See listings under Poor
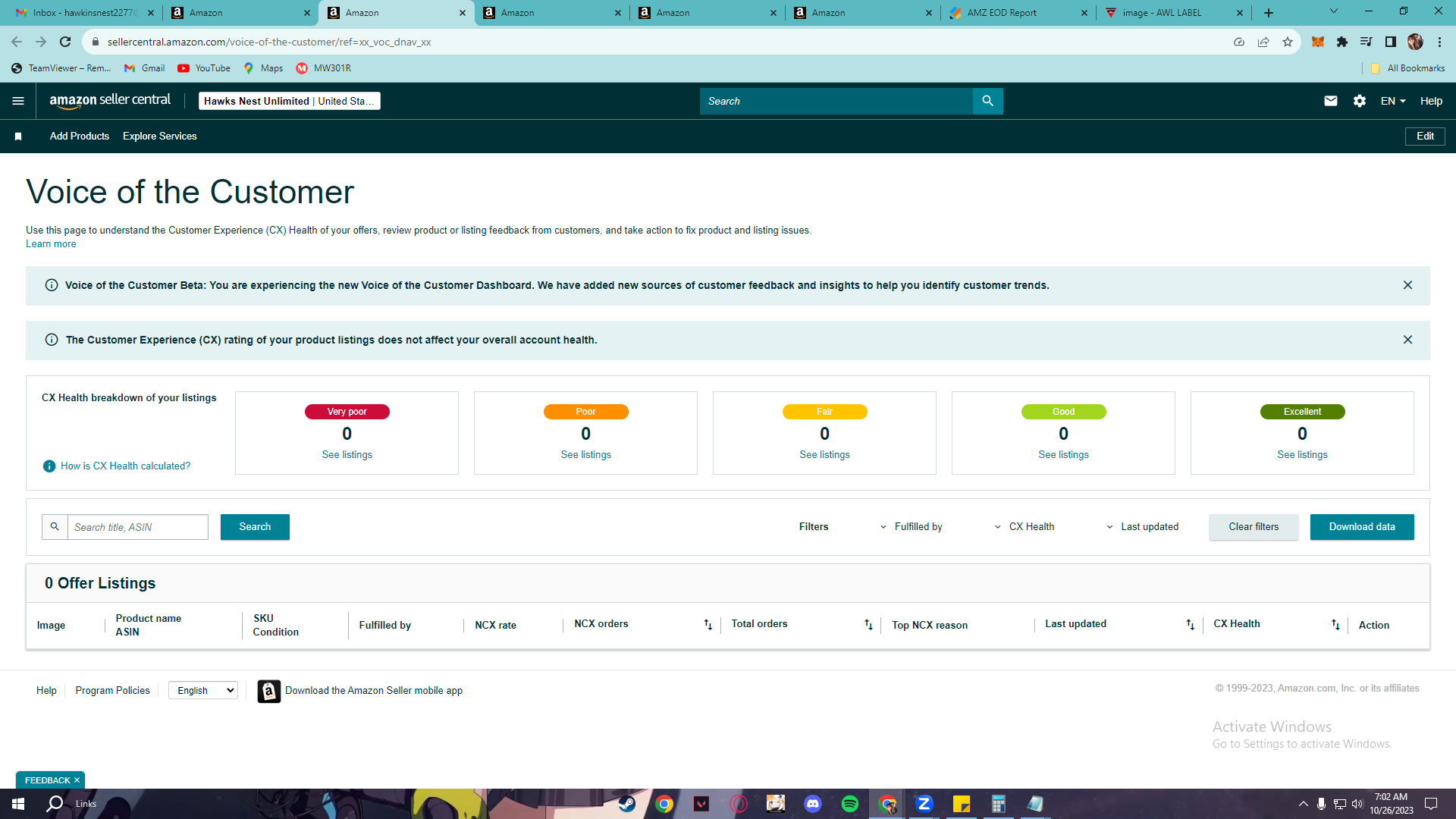The image size is (1456, 819). [585, 455]
